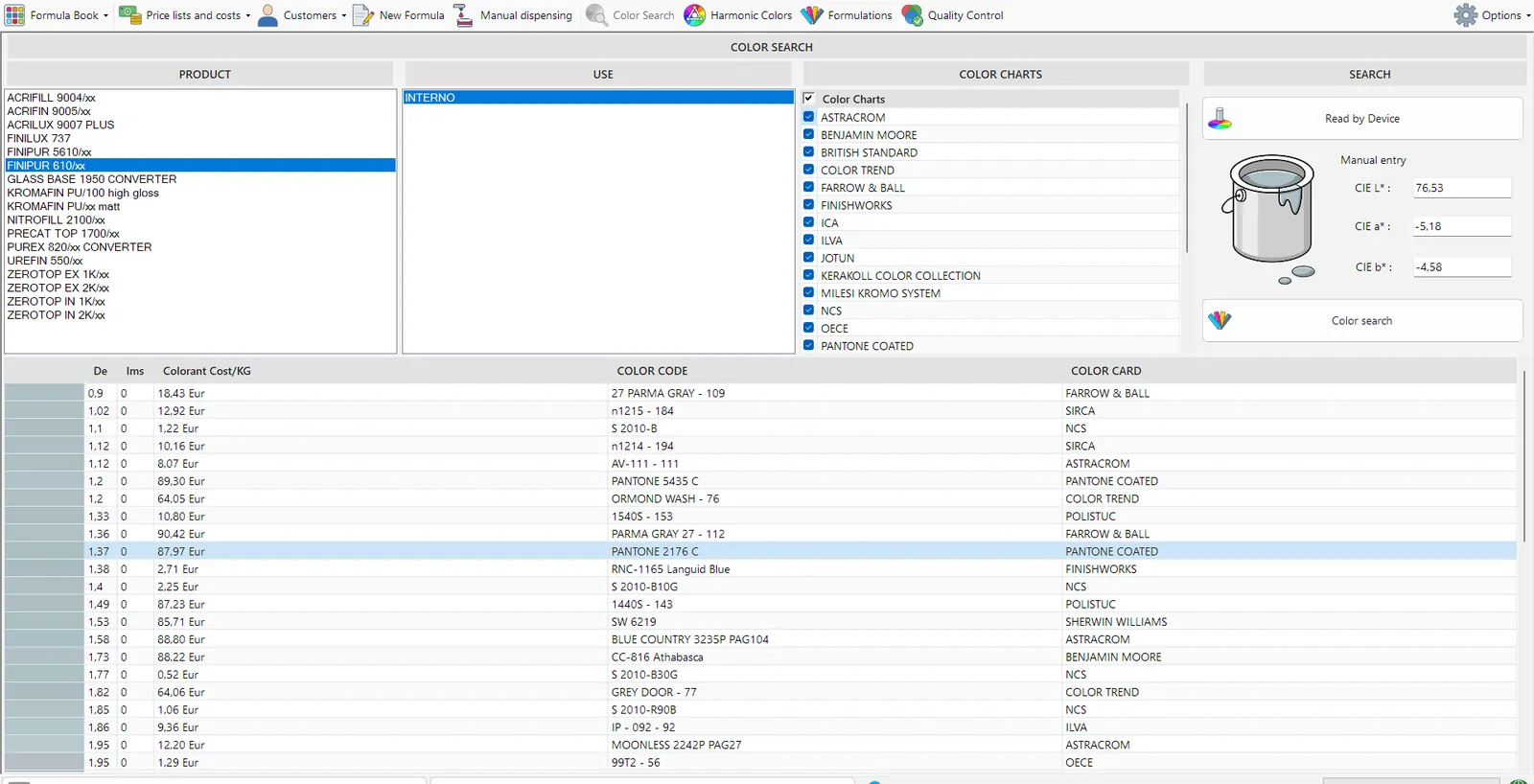The height and width of the screenshot is (784, 1534).
Task: Open the Formulations menu label
Action: pos(860,15)
